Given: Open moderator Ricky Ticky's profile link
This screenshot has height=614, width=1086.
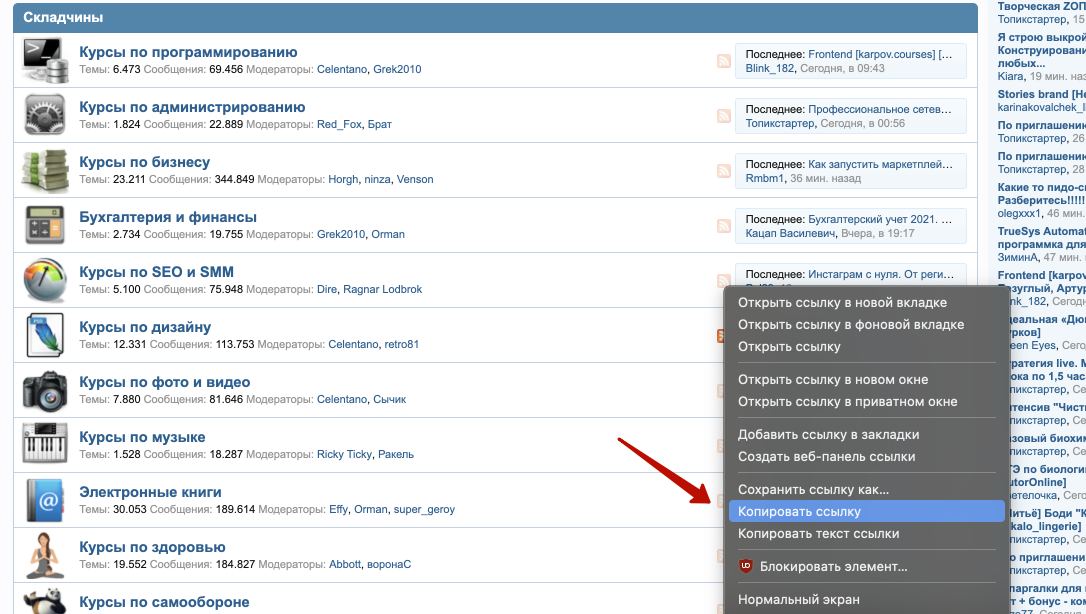Looking at the screenshot, I should click(x=344, y=454).
